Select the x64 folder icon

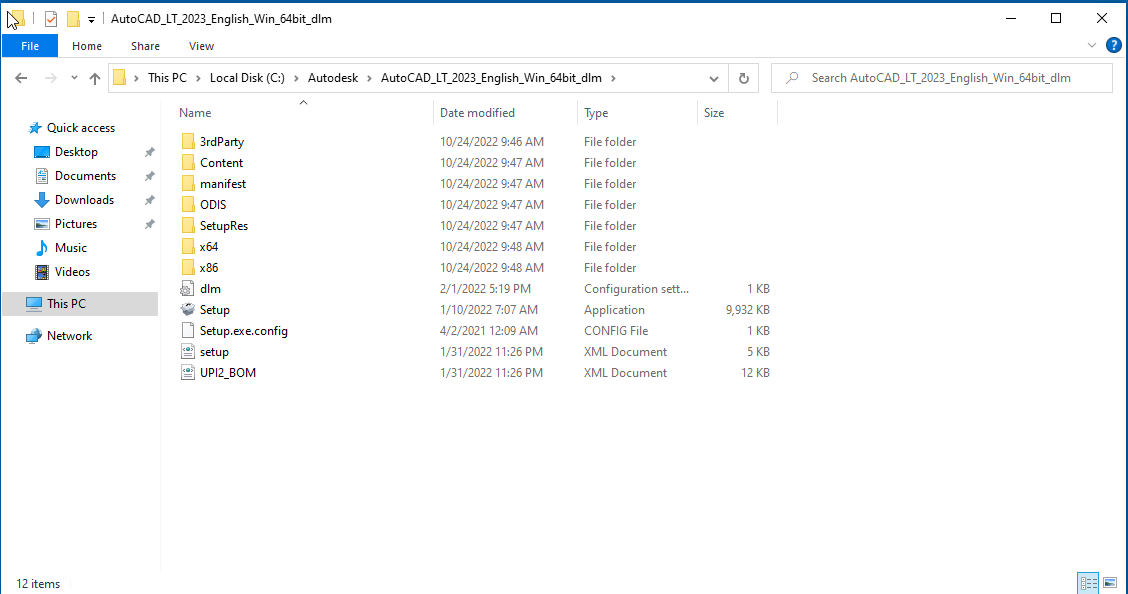tap(188, 247)
